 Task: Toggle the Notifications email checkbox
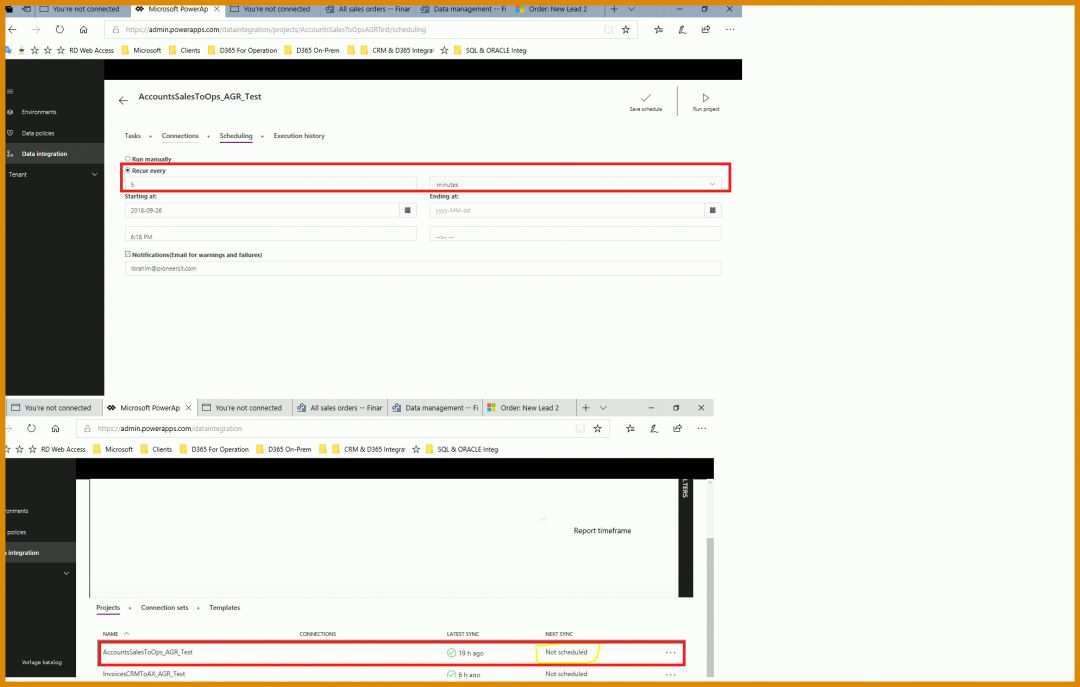(127, 254)
